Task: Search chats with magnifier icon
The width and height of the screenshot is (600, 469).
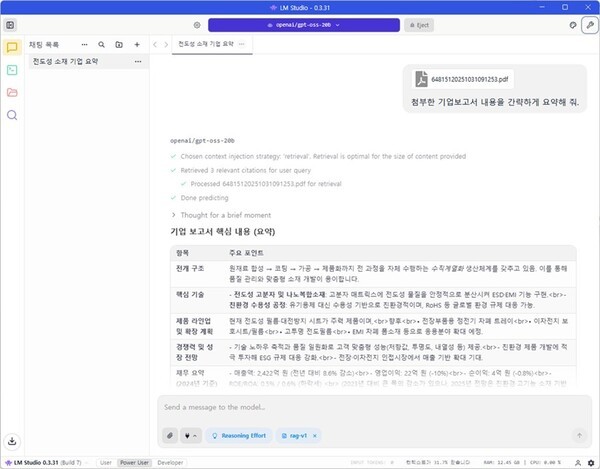Action: [x=101, y=45]
